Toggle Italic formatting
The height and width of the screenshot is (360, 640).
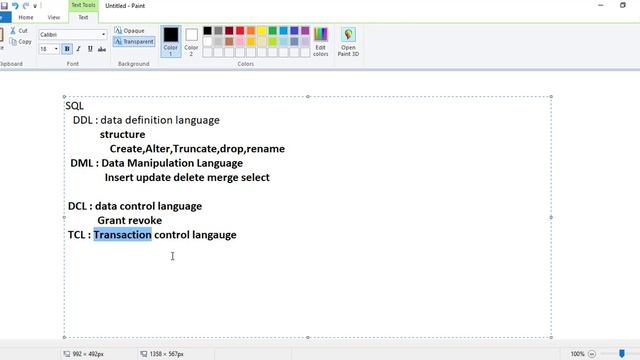coord(78,49)
